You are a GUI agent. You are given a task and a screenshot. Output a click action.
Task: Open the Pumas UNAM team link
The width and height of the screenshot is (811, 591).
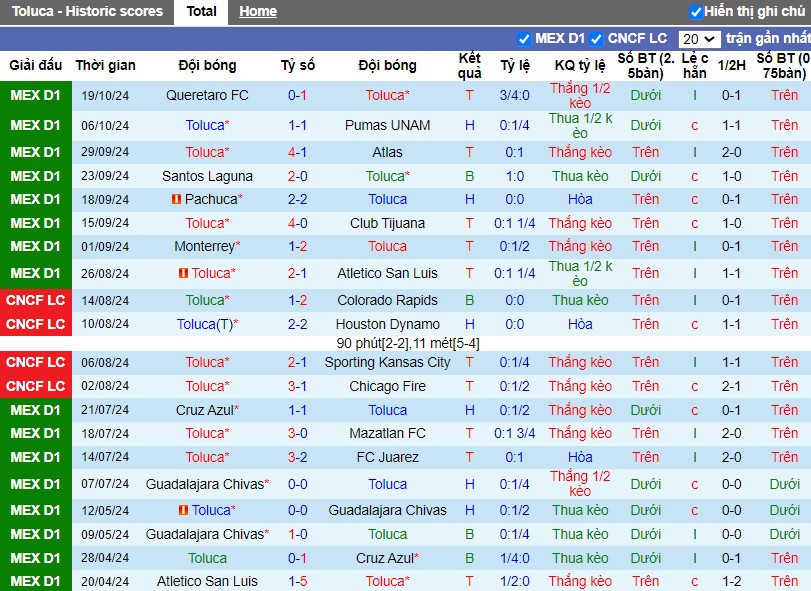(x=387, y=125)
